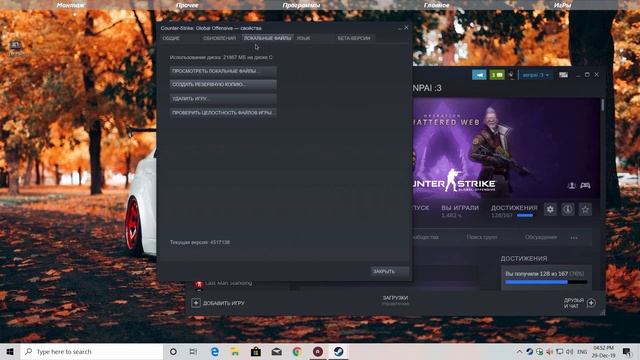The image size is (640, 360).
Task: Open the dark red circle app on taskbar
Action: click(x=318, y=351)
